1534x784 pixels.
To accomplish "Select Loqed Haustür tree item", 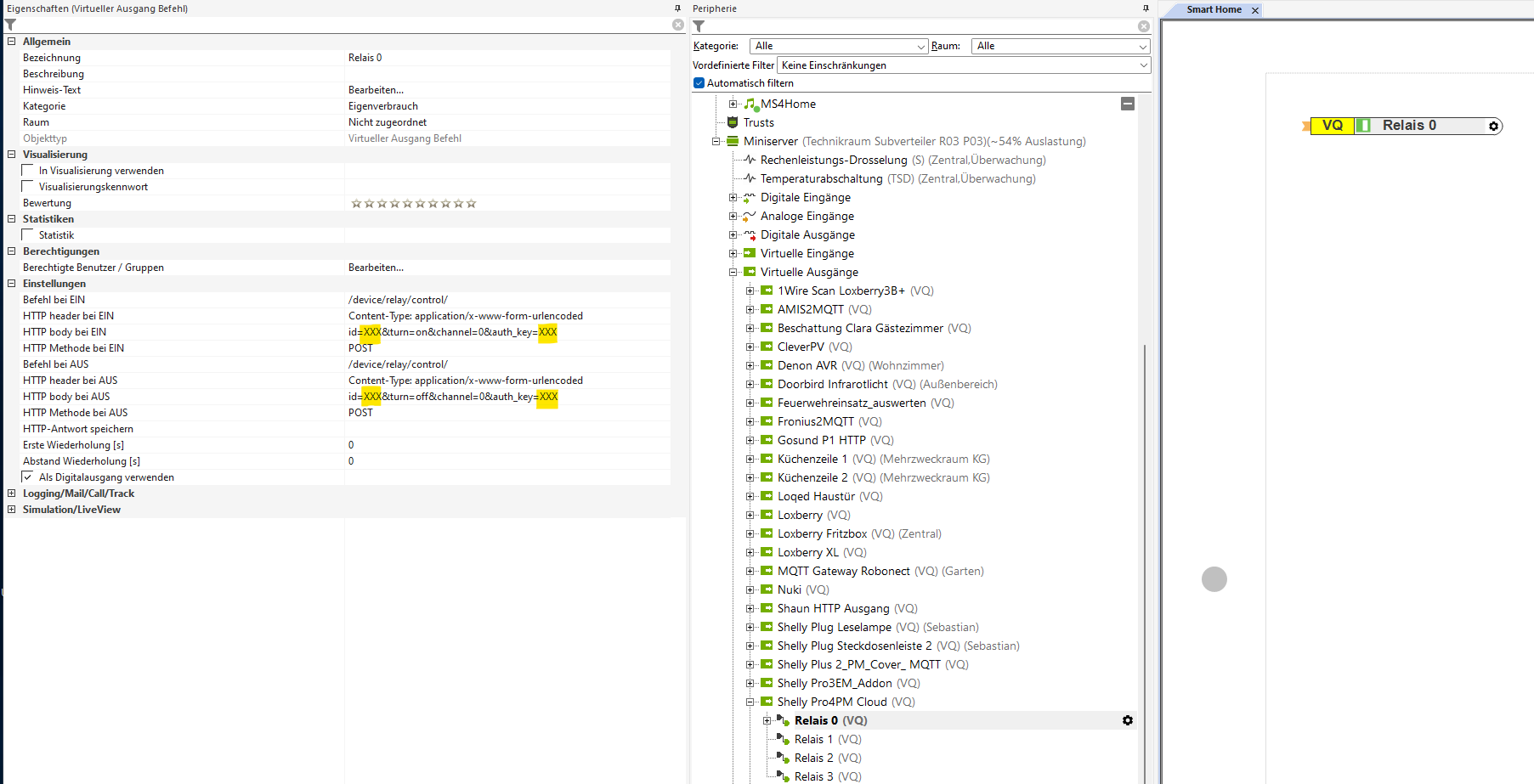I will coord(830,496).
